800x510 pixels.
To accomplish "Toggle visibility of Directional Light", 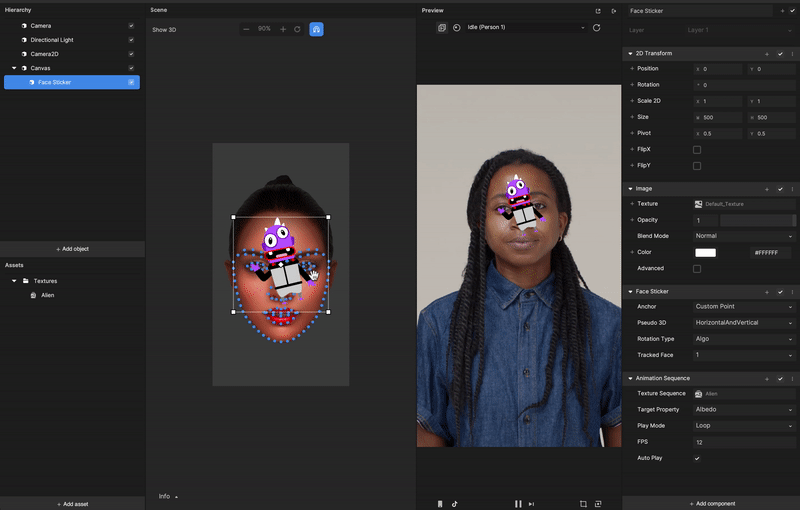I will 131,40.
